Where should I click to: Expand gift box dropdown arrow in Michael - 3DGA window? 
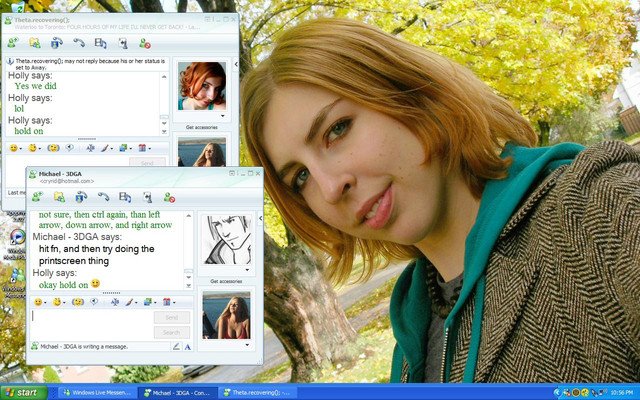click(174, 303)
